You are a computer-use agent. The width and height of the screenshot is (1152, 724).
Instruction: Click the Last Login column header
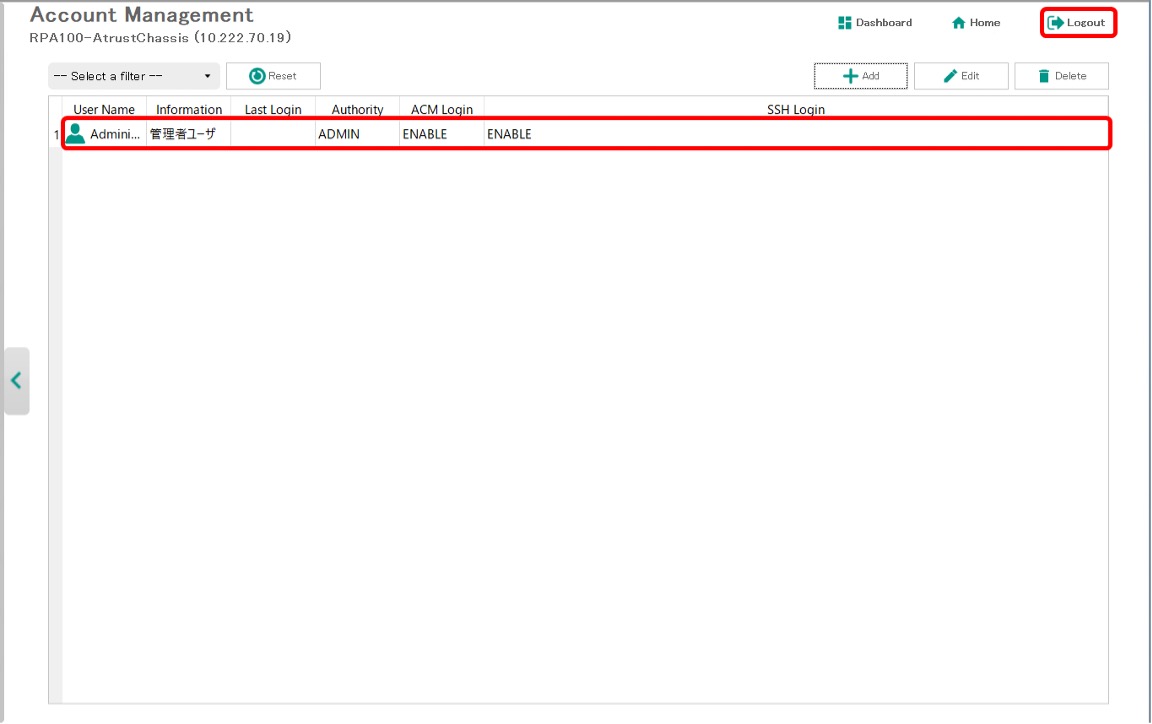pyautogui.click(x=273, y=110)
